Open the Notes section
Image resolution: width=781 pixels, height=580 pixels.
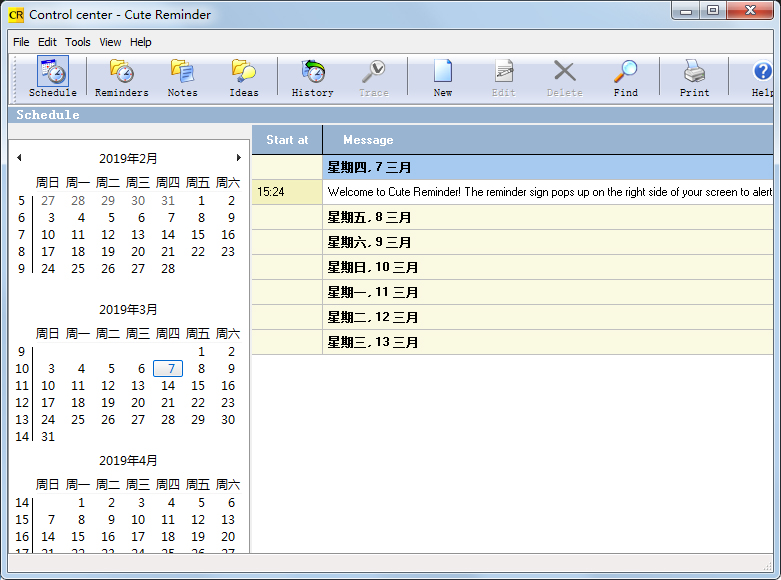(x=182, y=77)
